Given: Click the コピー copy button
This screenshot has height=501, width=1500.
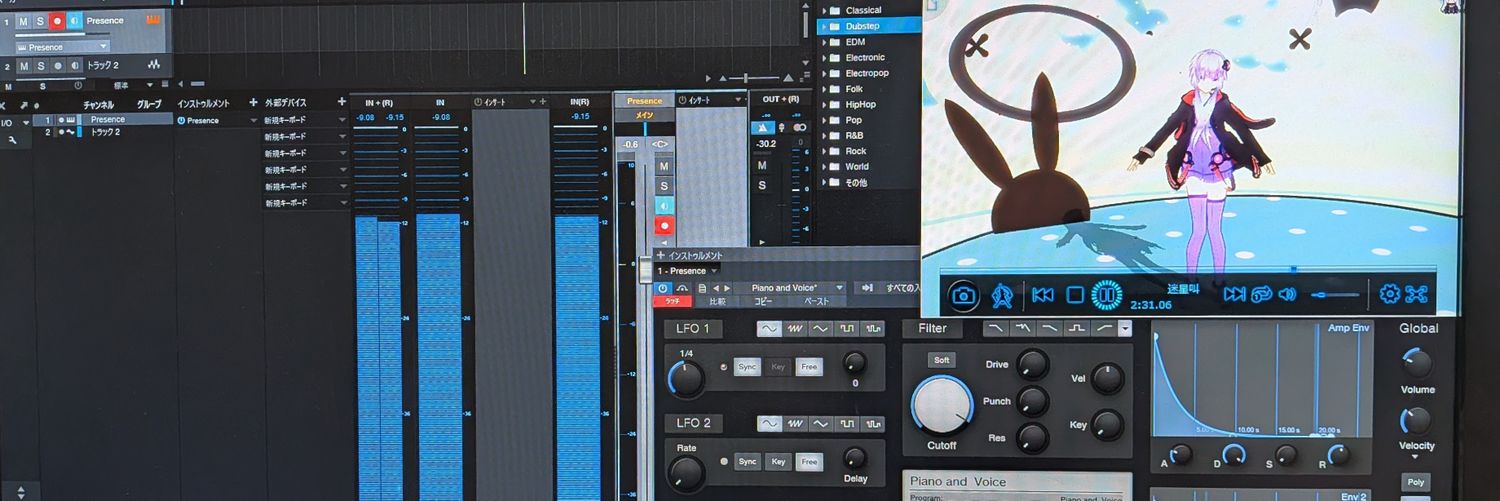Looking at the screenshot, I should pyautogui.click(x=764, y=301).
